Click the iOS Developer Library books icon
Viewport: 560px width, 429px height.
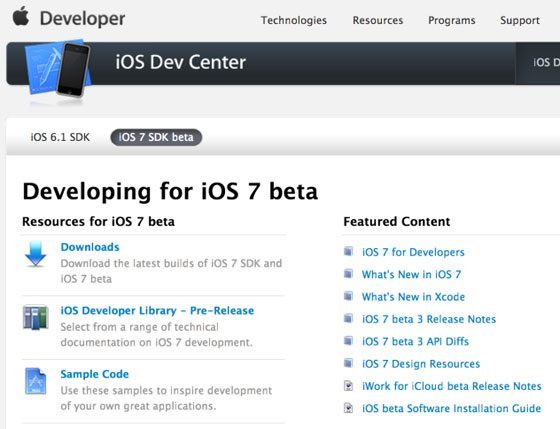click(x=35, y=317)
